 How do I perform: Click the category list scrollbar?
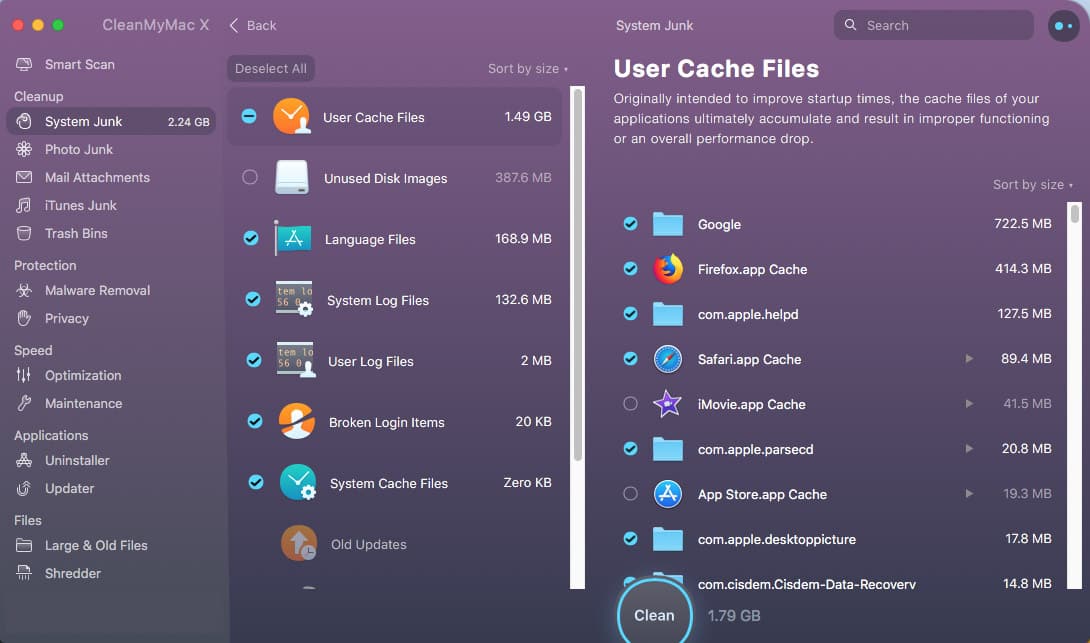tap(578, 275)
